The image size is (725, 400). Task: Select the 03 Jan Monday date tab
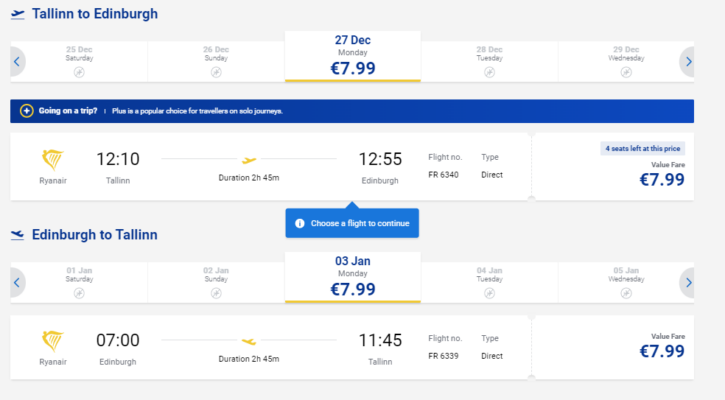(353, 277)
